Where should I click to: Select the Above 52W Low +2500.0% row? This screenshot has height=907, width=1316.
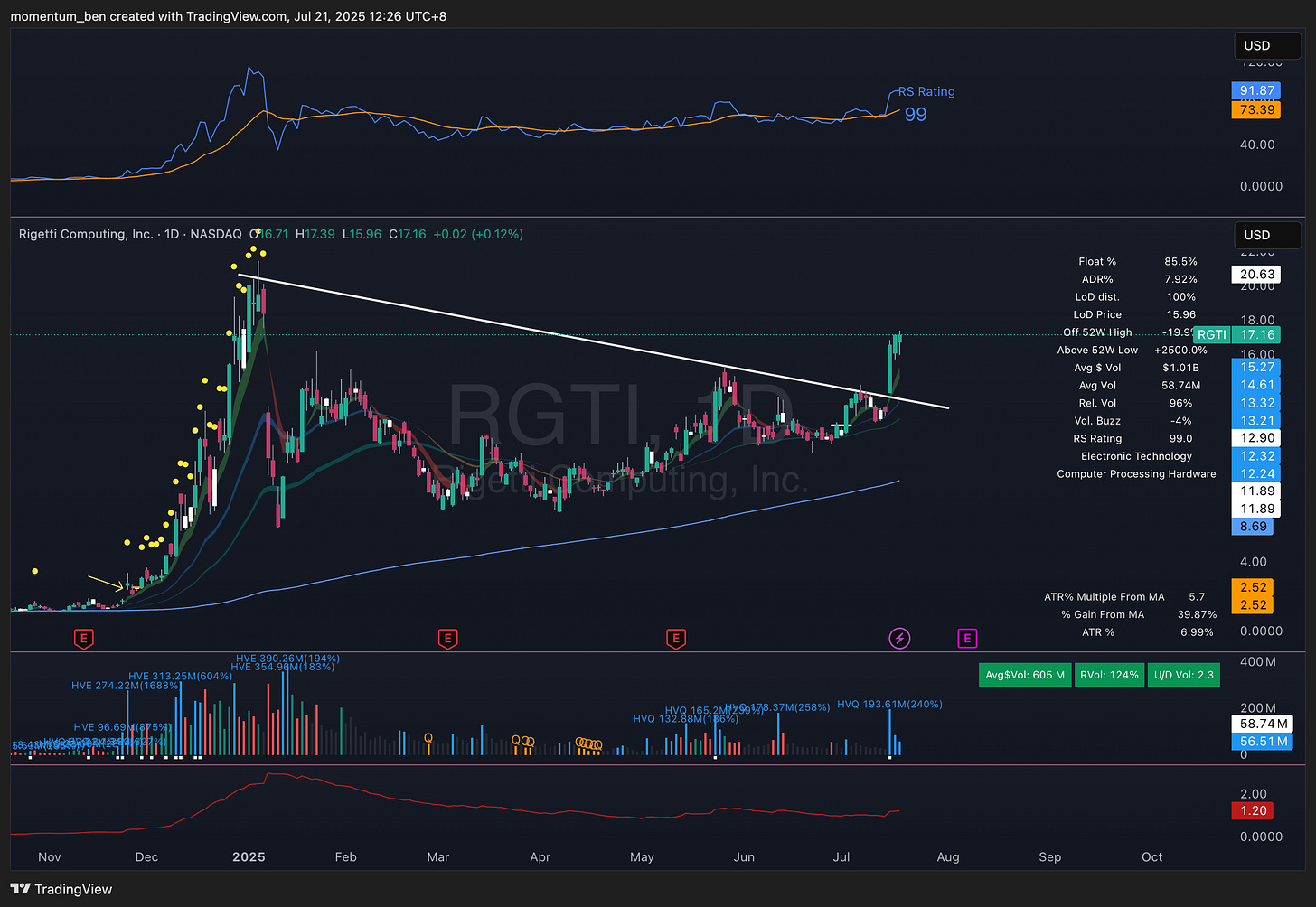coord(1133,350)
